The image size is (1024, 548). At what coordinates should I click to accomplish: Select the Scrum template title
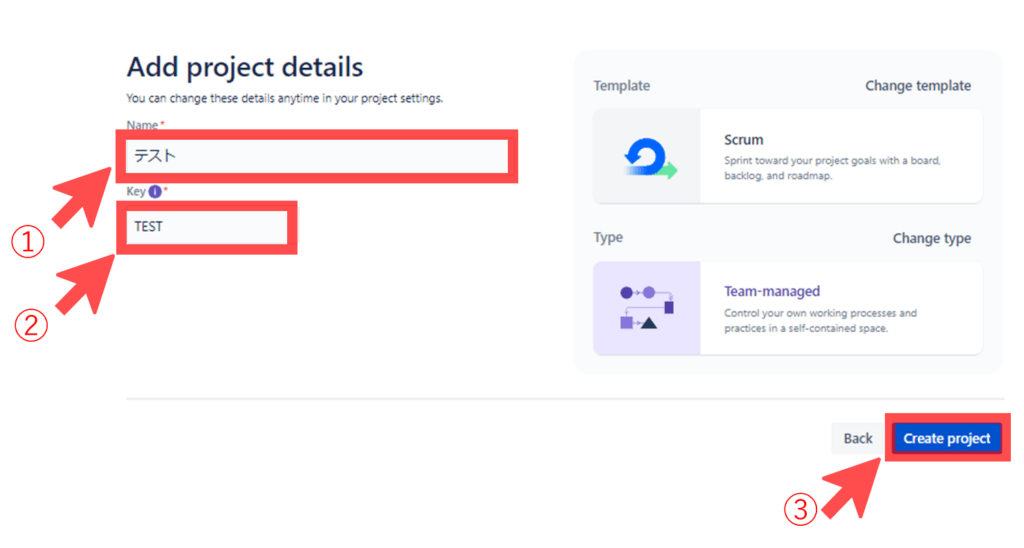point(744,140)
